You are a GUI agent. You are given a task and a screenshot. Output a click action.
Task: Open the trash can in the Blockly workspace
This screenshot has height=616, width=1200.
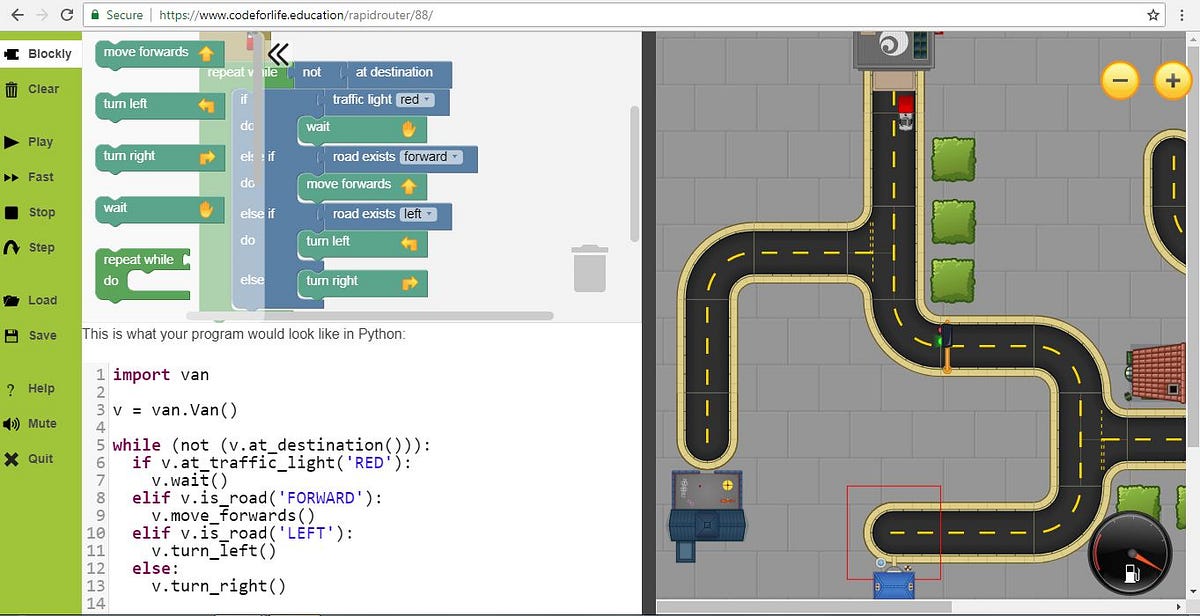590,268
